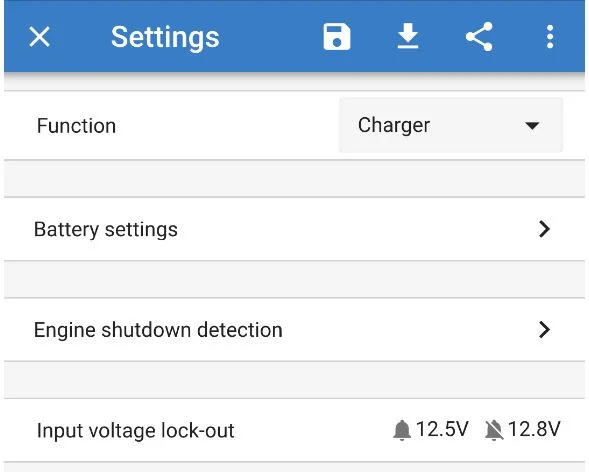Screen dimensions: 589x472
Task: Load settings with the download arrow icon
Action: click(x=408, y=36)
